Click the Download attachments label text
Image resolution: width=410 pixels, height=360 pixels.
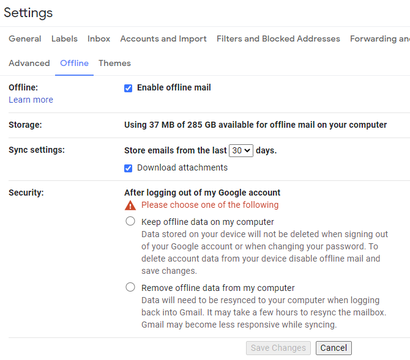click(x=182, y=168)
